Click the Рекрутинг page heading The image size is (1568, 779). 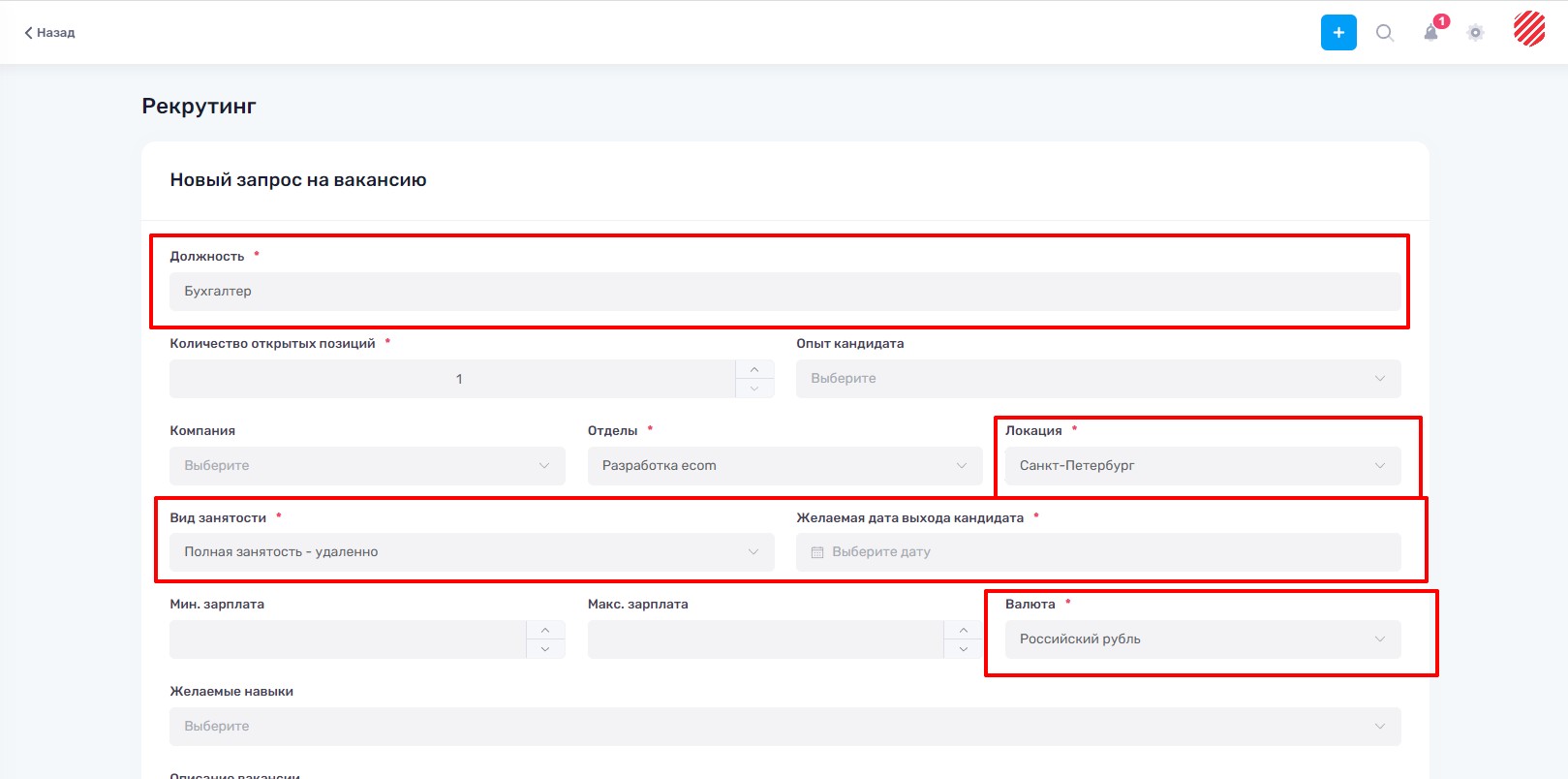pos(199,107)
